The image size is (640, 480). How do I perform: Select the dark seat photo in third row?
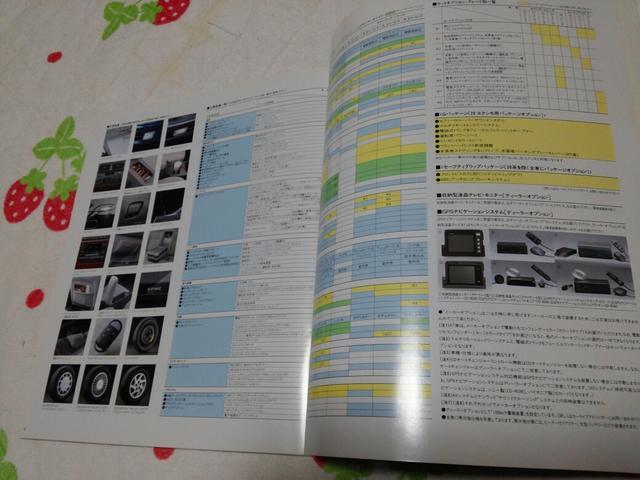(x=168, y=206)
